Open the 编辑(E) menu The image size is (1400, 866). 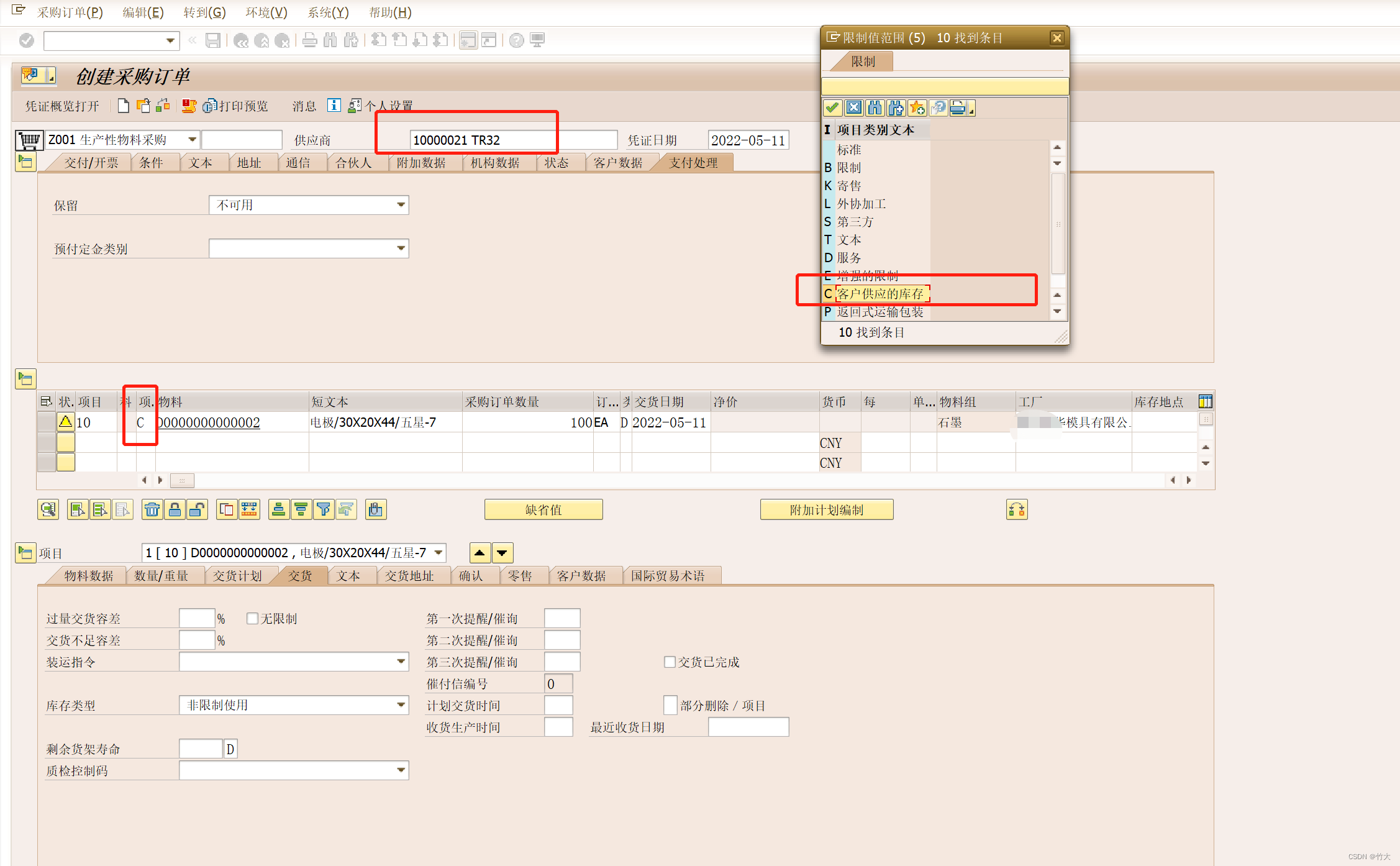(143, 12)
